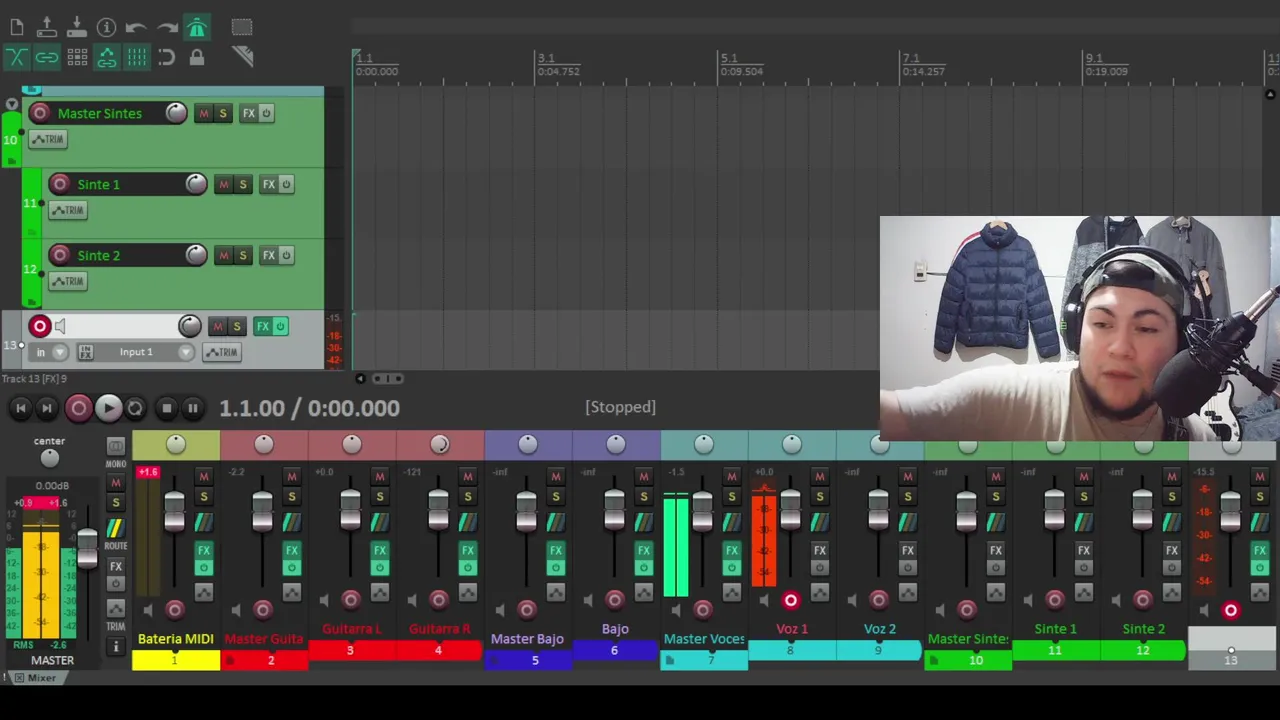
Task: Click the master 'center' pan knob
Action: [x=50, y=458]
